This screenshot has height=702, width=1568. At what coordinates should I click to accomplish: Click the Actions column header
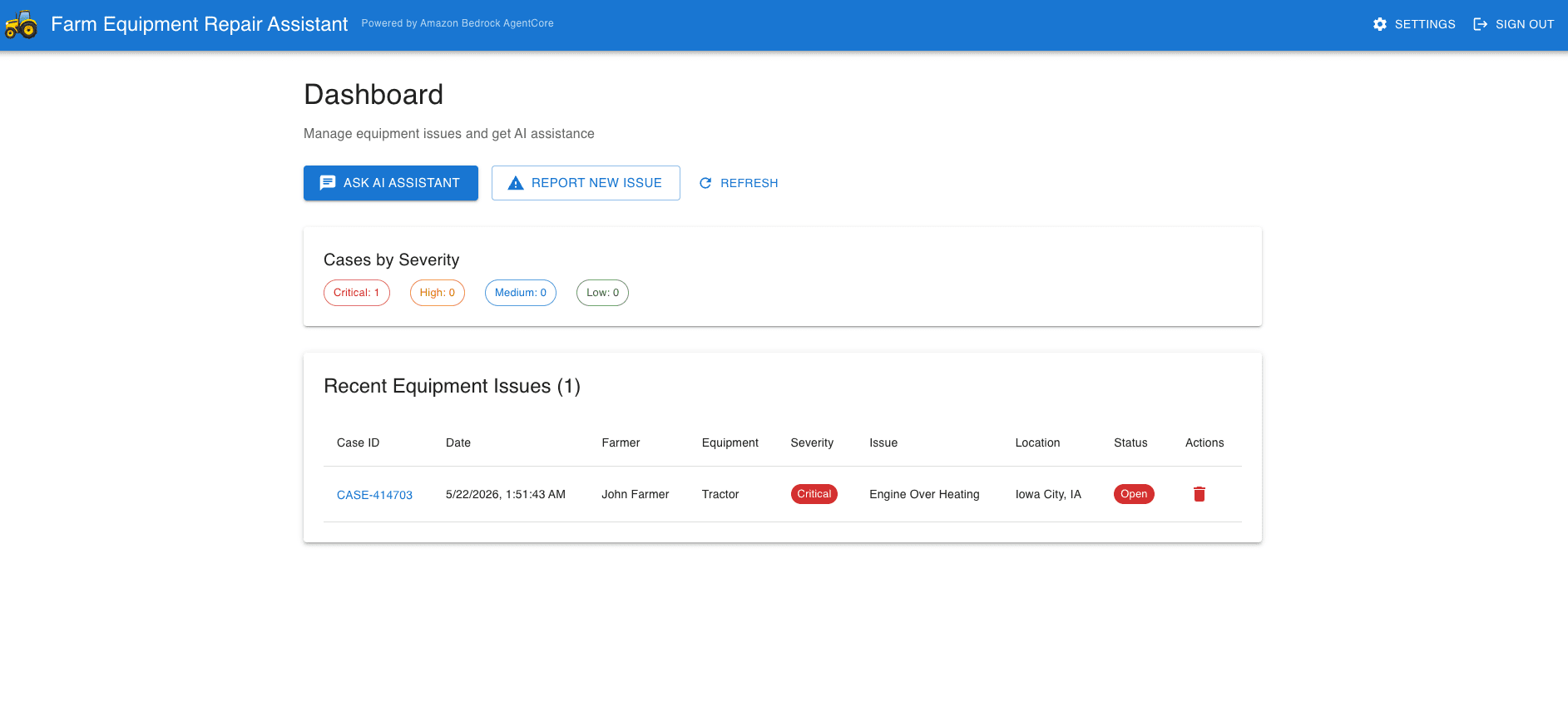[1204, 442]
